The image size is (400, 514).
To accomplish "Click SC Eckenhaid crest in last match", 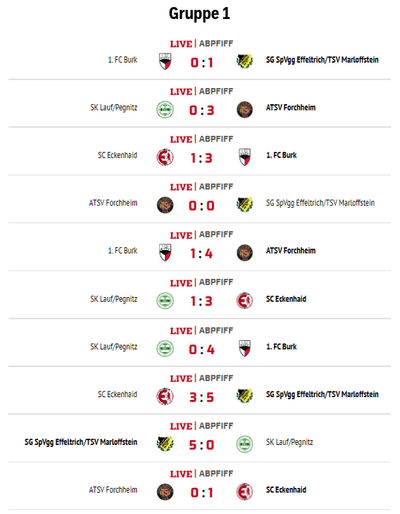I will [244, 492].
